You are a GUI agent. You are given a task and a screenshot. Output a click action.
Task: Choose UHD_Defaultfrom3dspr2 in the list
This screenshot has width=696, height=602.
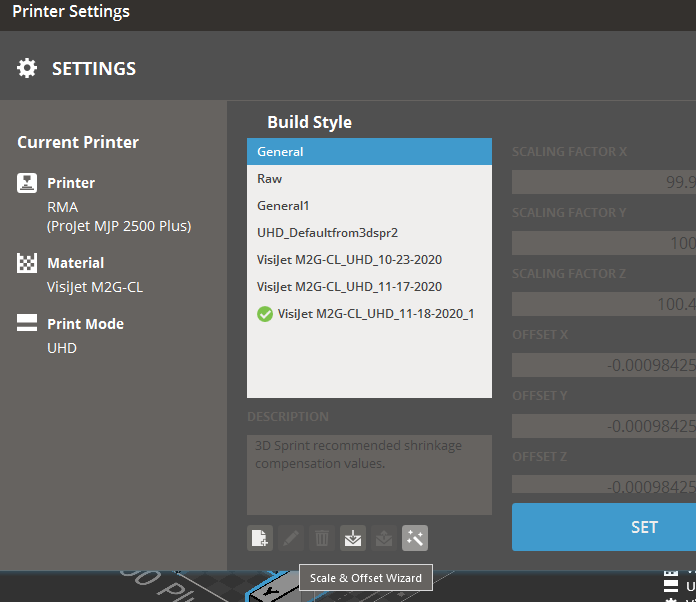(x=369, y=233)
